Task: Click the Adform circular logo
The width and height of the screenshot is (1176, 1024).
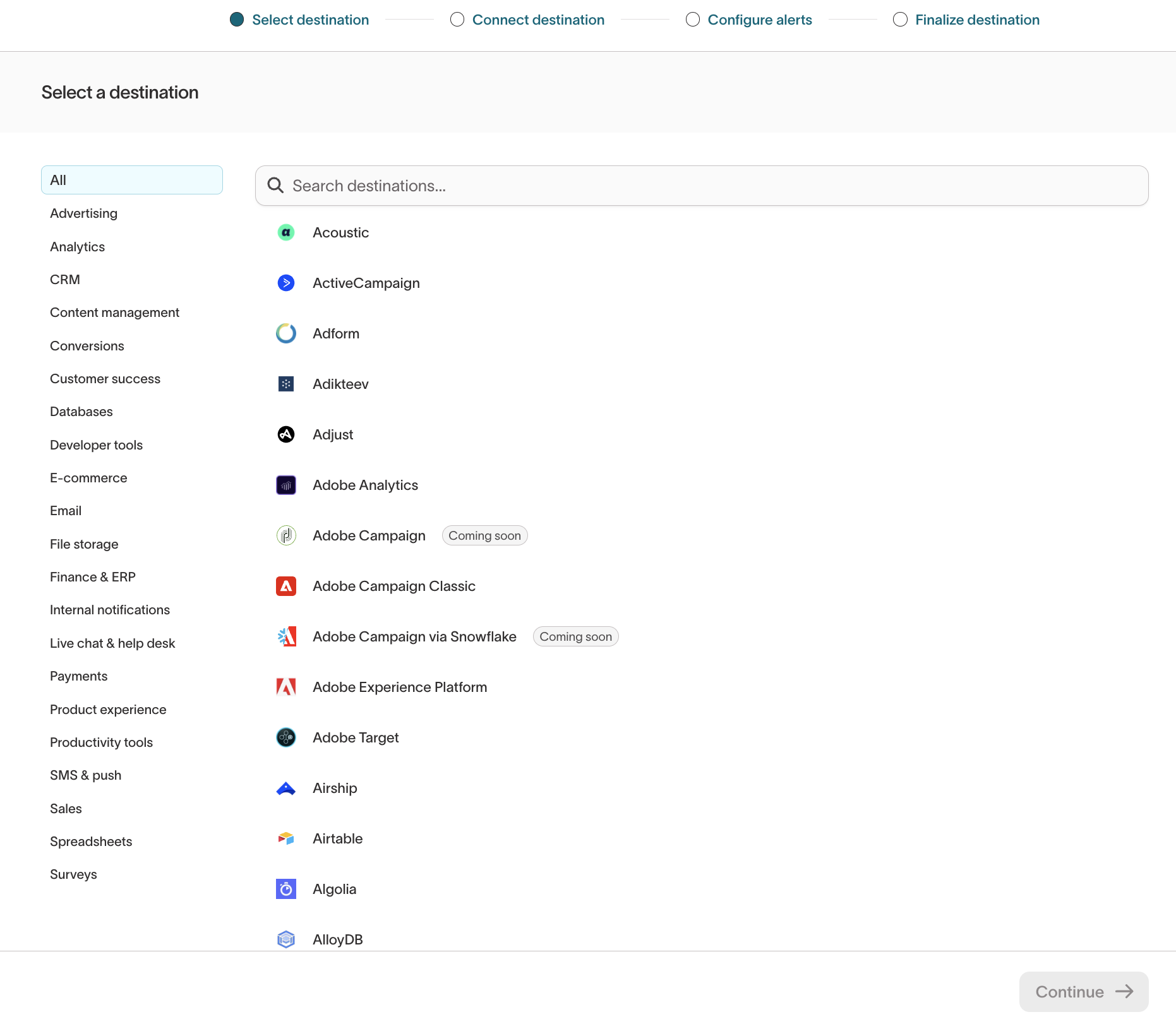Action: pos(286,333)
